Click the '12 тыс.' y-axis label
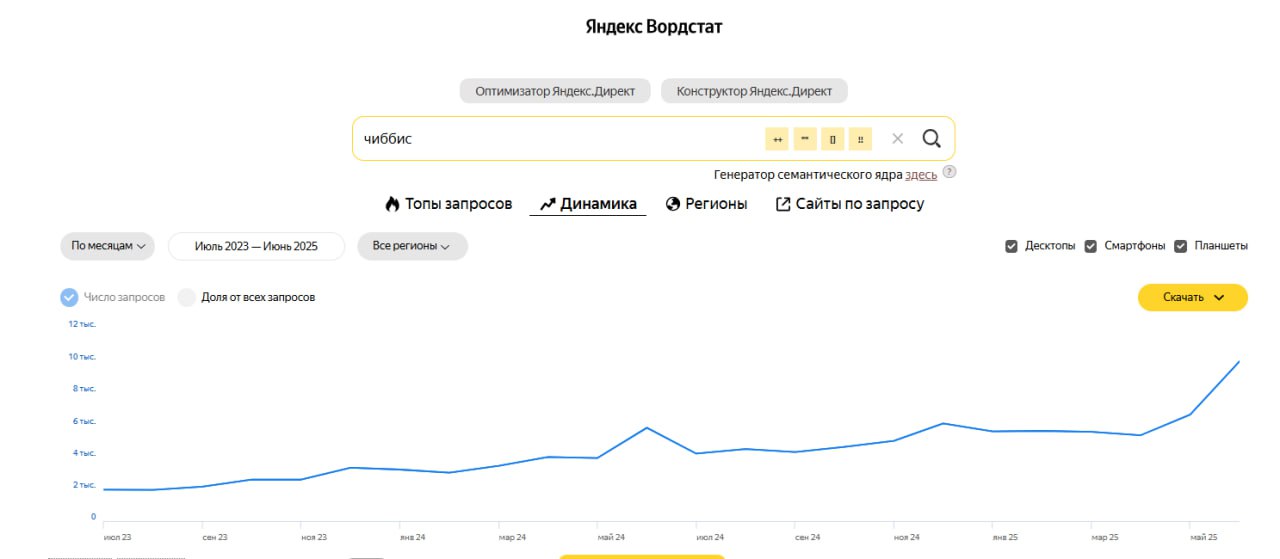The image size is (1280, 559). click(x=81, y=324)
